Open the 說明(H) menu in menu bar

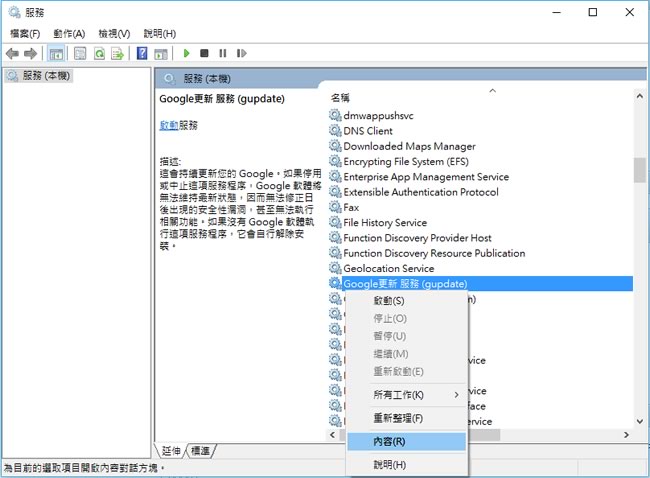[160, 34]
